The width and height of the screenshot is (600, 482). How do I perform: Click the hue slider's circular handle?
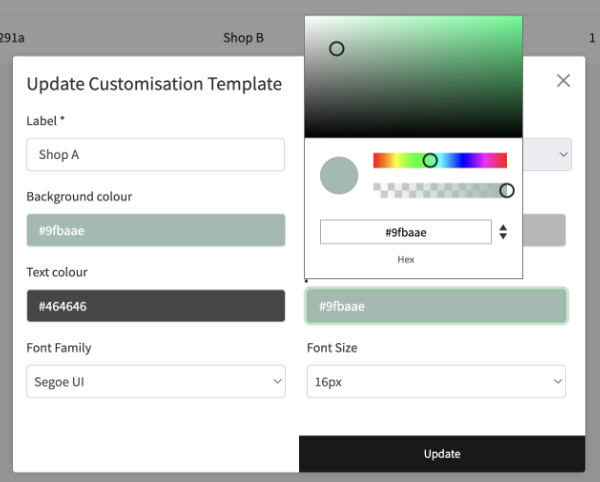point(430,160)
